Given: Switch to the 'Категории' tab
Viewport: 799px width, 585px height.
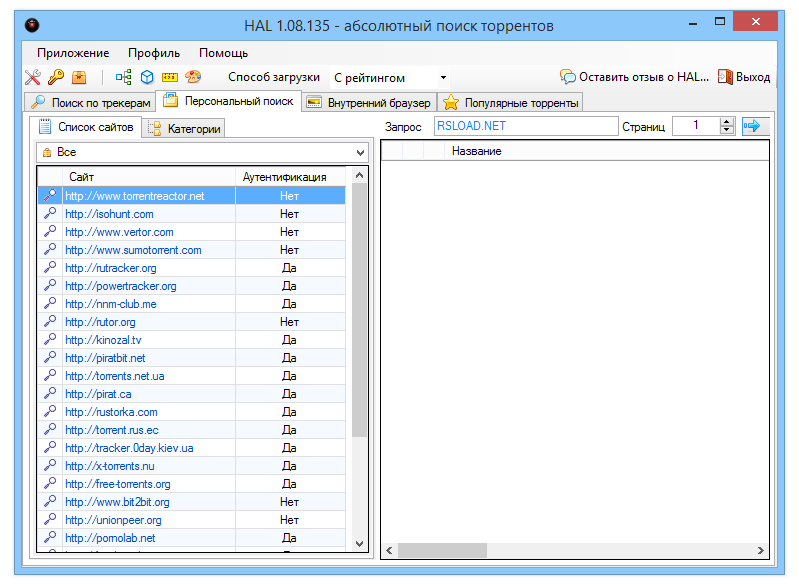Looking at the screenshot, I should pyautogui.click(x=185, y=128).
